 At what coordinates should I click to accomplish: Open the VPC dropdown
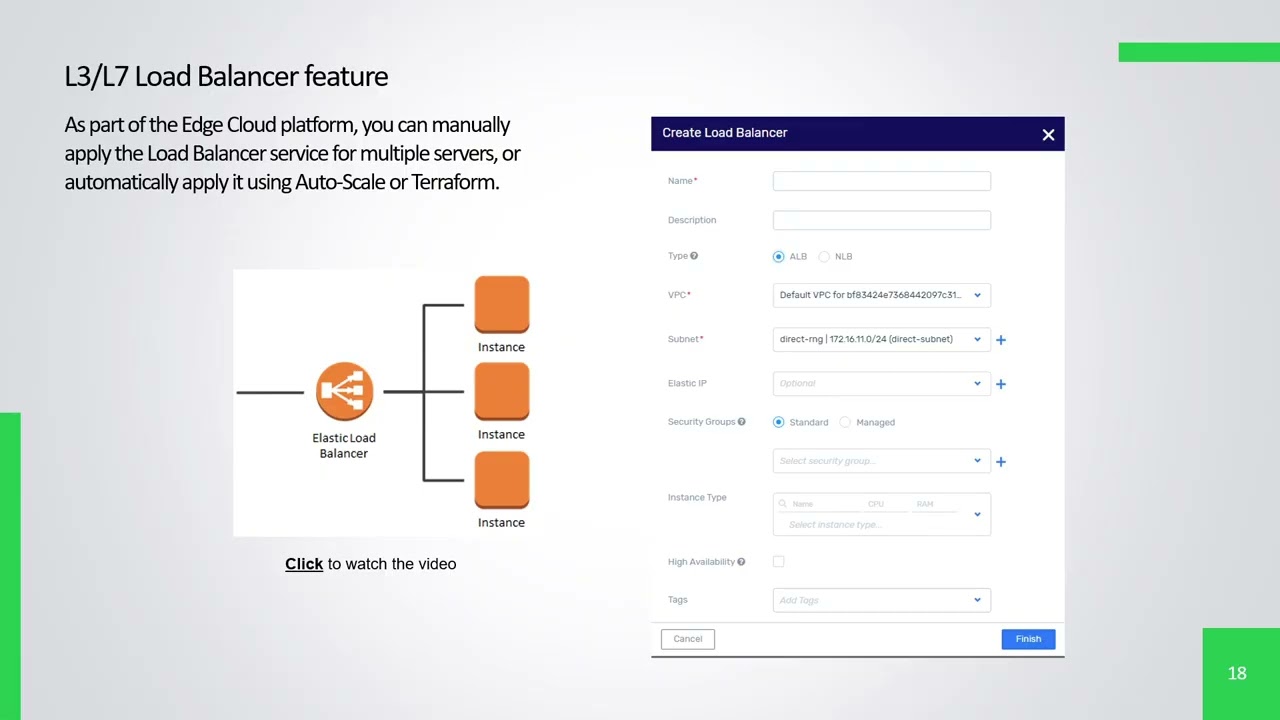coord(882,295)
